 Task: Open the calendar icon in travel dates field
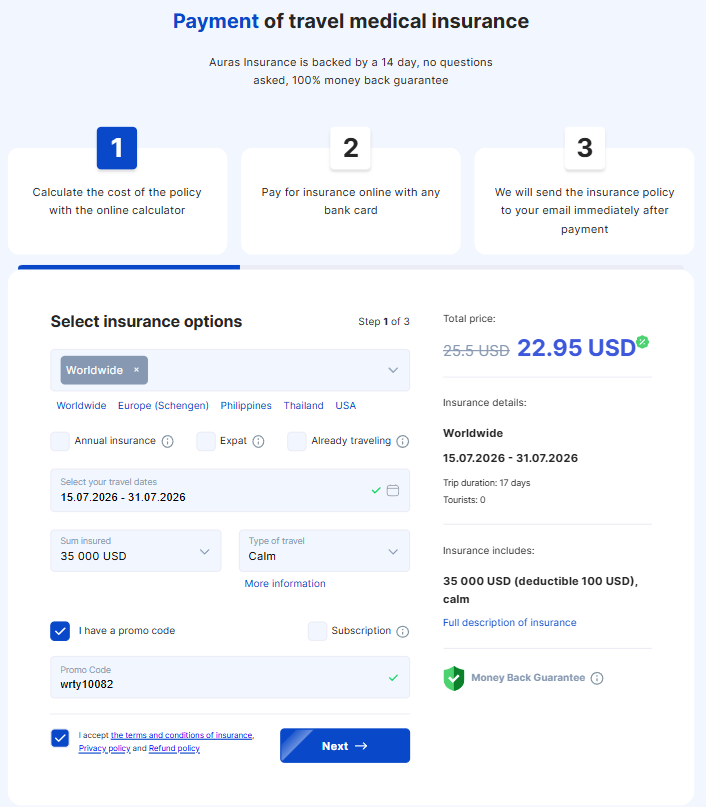tap(395, 490)
